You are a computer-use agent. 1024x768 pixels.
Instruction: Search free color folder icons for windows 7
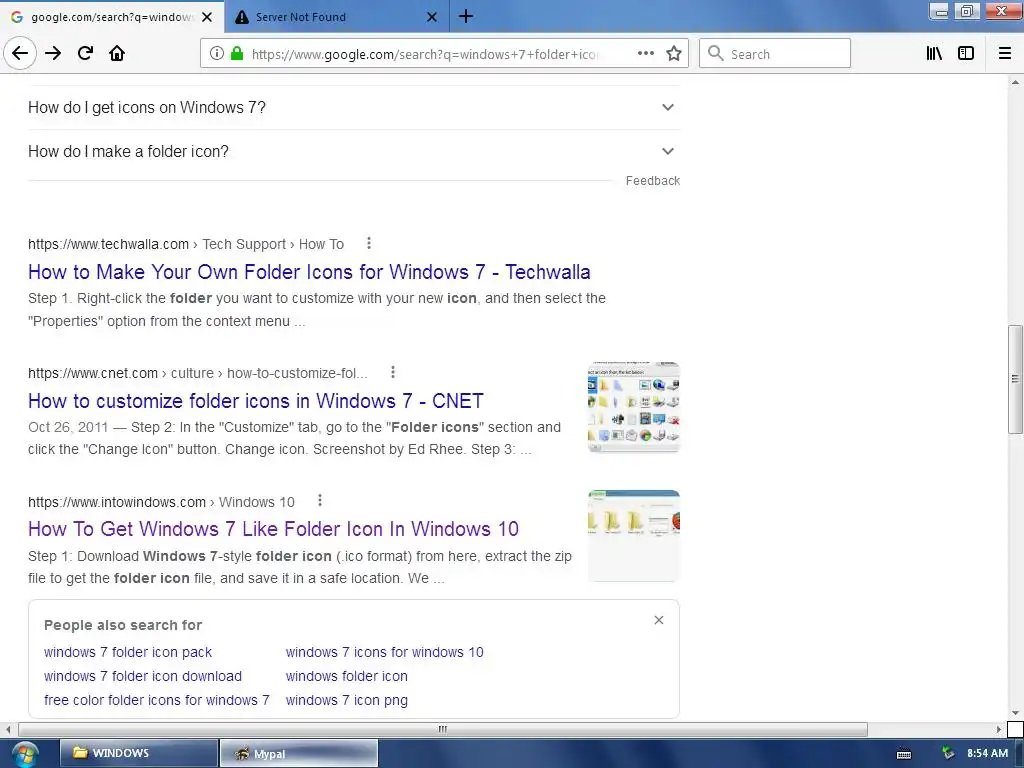[157, 700]
